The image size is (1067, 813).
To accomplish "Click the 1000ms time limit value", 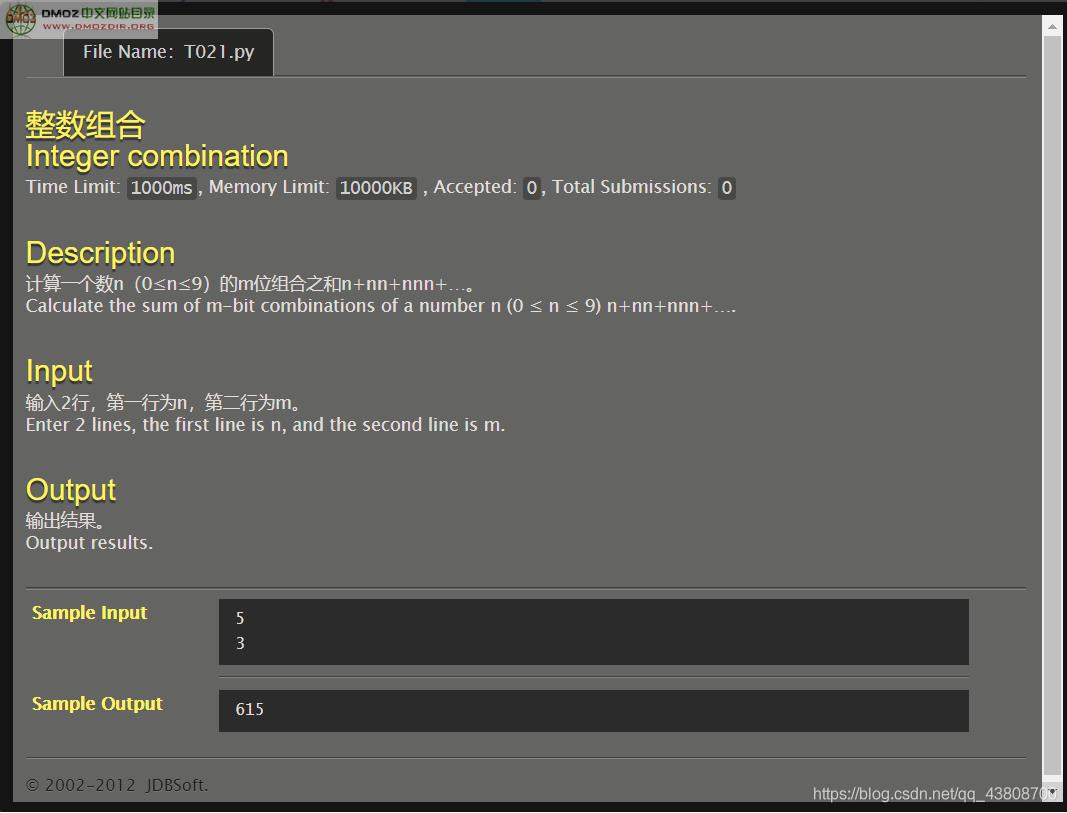I will [x=161, y=188].
